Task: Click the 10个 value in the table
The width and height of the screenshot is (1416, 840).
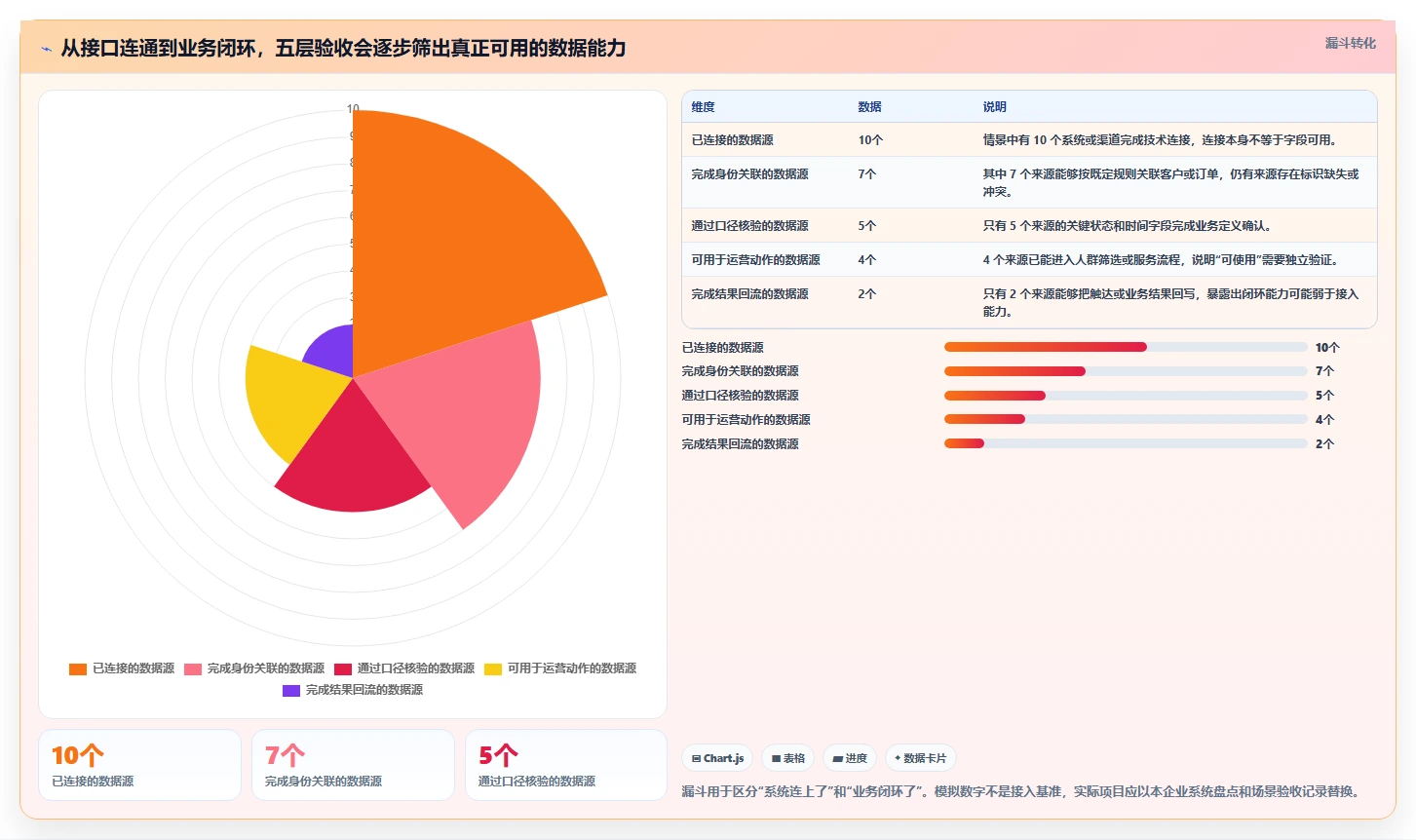Action: tap(870, 140)
